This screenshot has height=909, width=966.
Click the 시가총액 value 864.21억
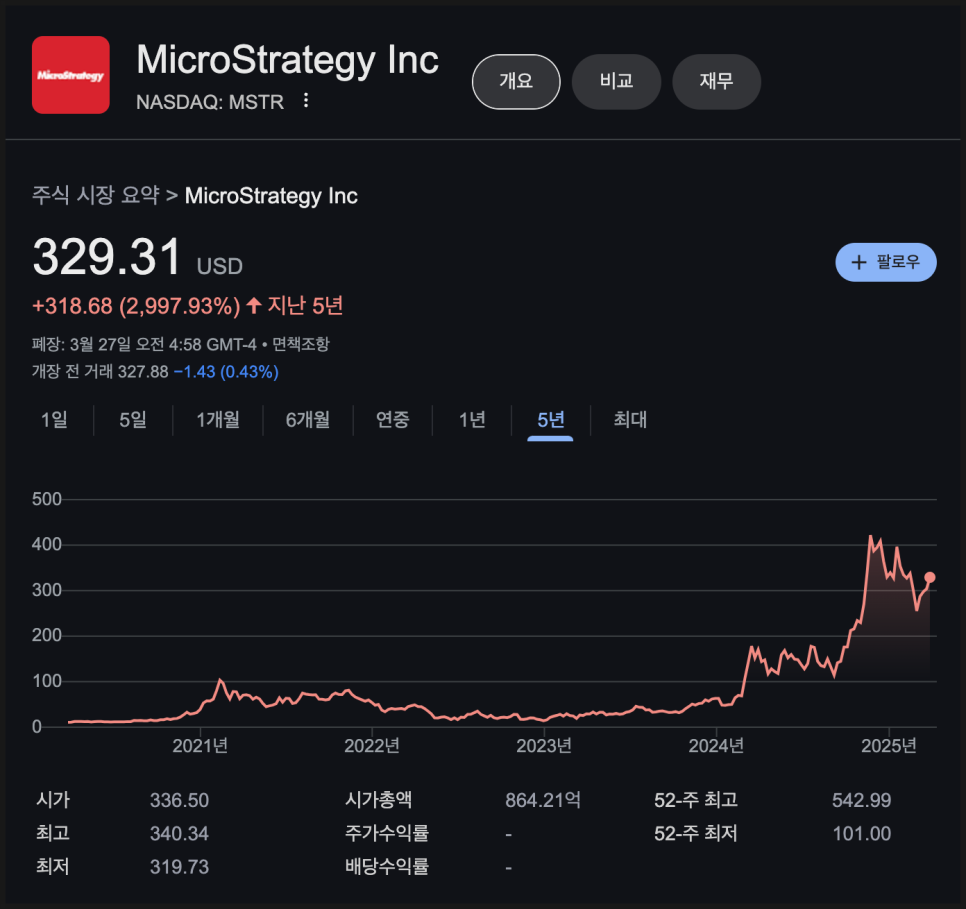543,801
